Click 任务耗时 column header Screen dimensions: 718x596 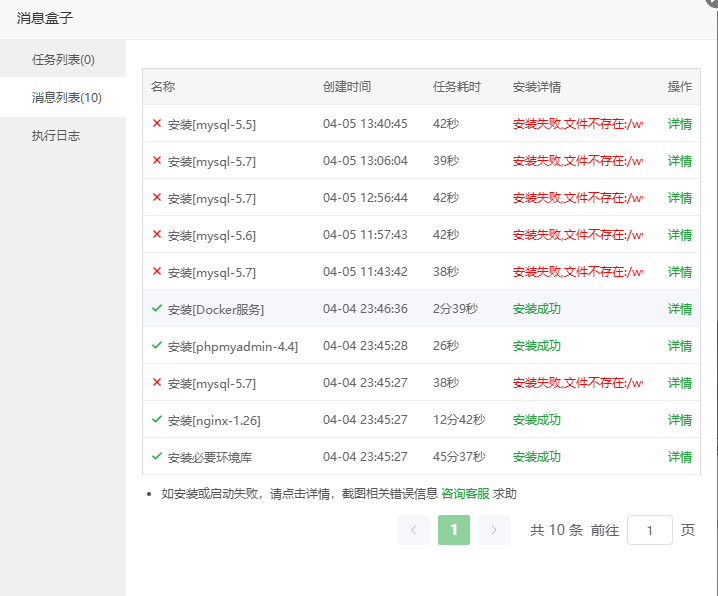(x=457, y=87)
